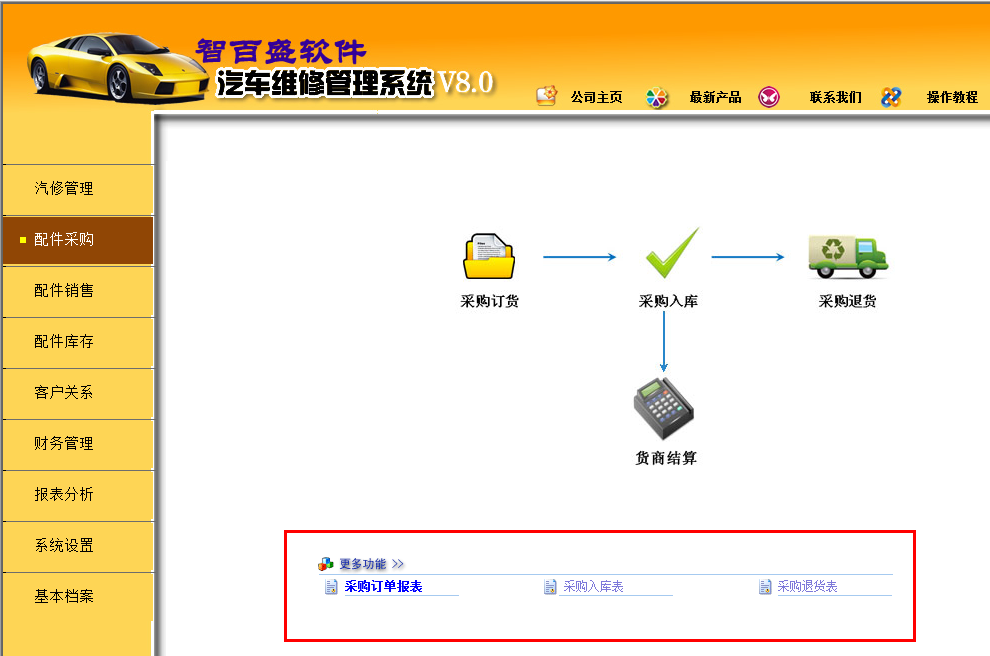Click the green checkmark 采购入库 icon
Image resolution: width=990 pixels, height=656 pixels.
(672, 253)
